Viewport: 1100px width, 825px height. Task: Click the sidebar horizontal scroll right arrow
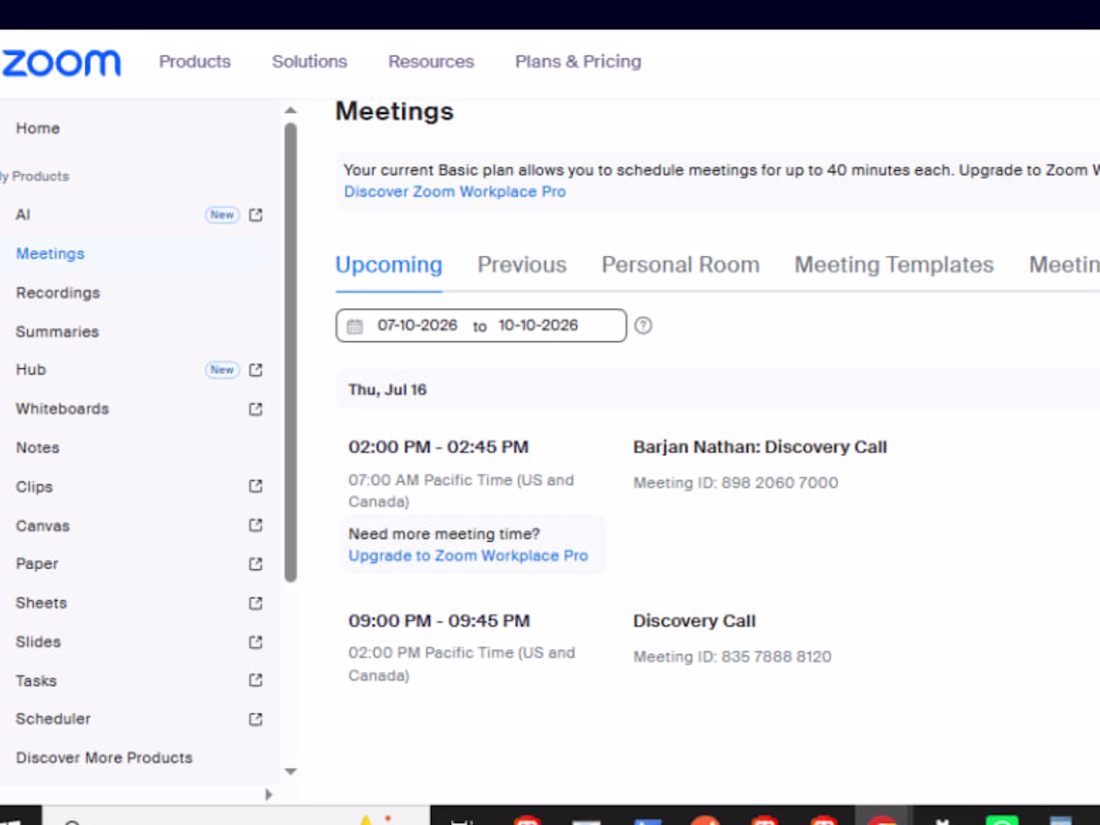(x=268, y=795)
